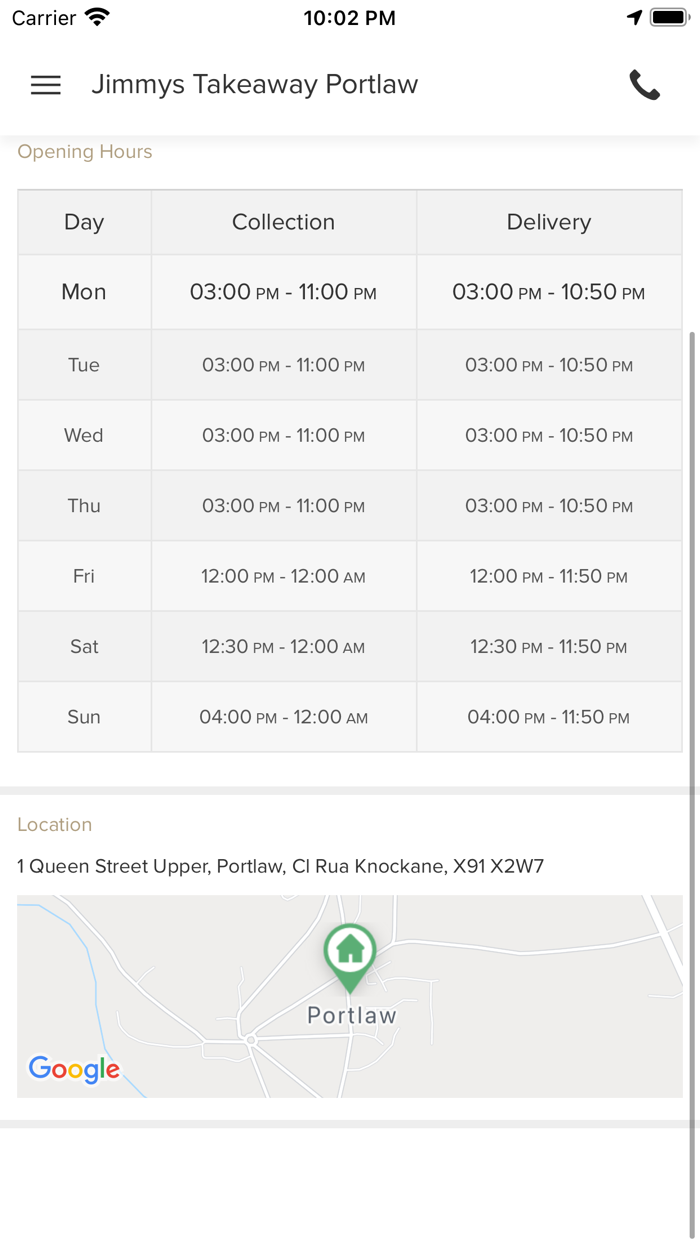The width and height of the screenshot is (700, 1244).
Task: Select the Delivery column header
Action: [549, 222]
